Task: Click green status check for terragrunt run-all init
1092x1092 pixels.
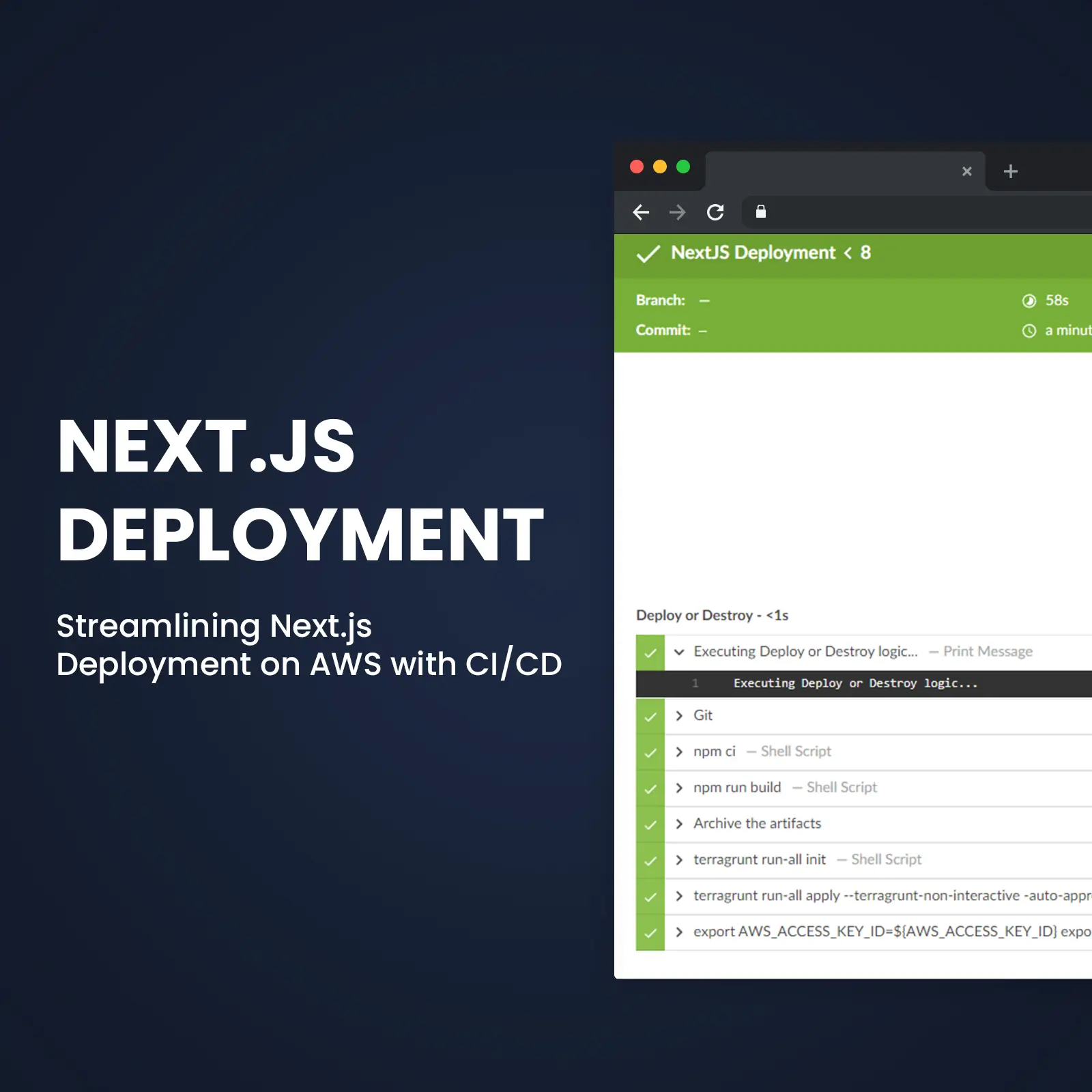Action: (650, 861)
